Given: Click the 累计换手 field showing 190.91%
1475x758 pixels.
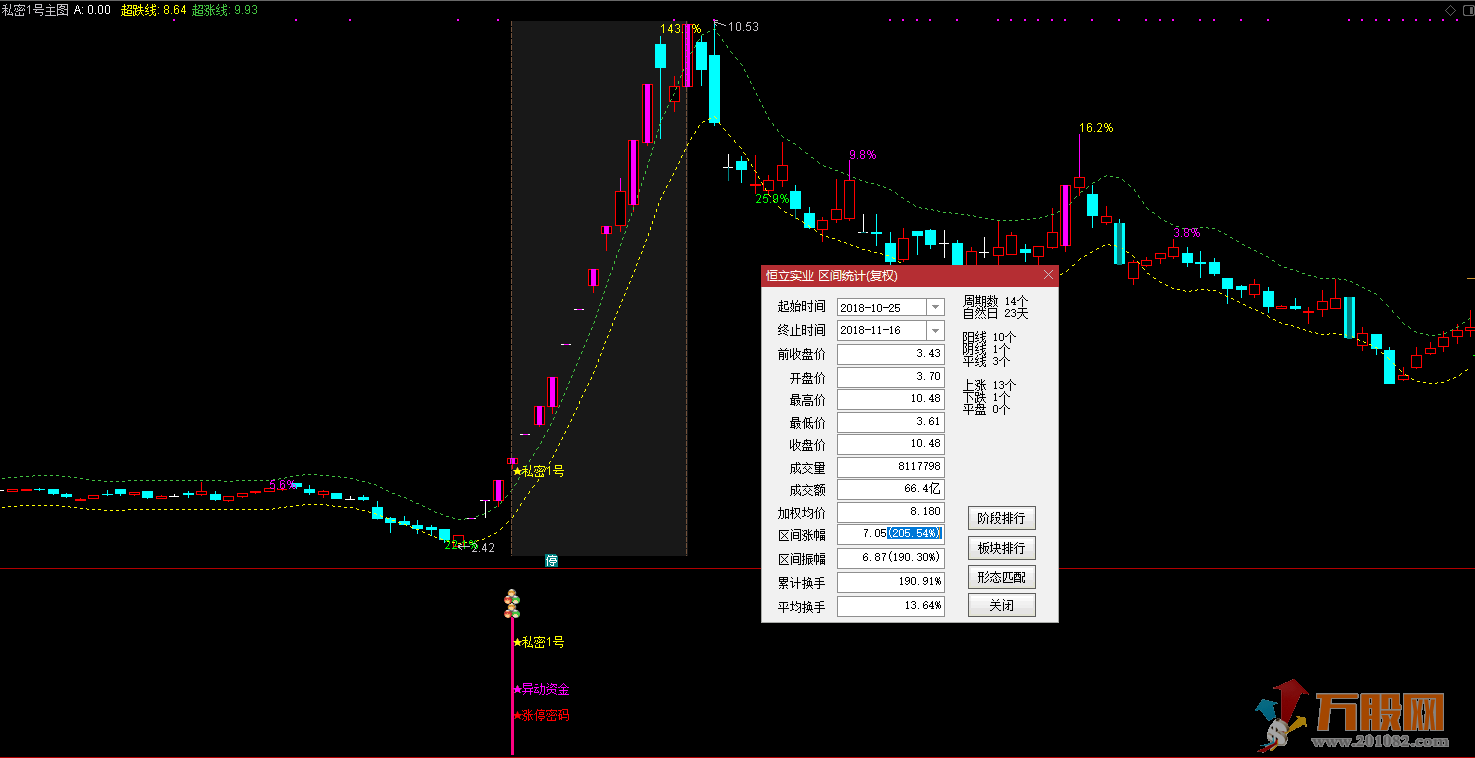Looking at the screenshot, I should [x=890, y=582].
